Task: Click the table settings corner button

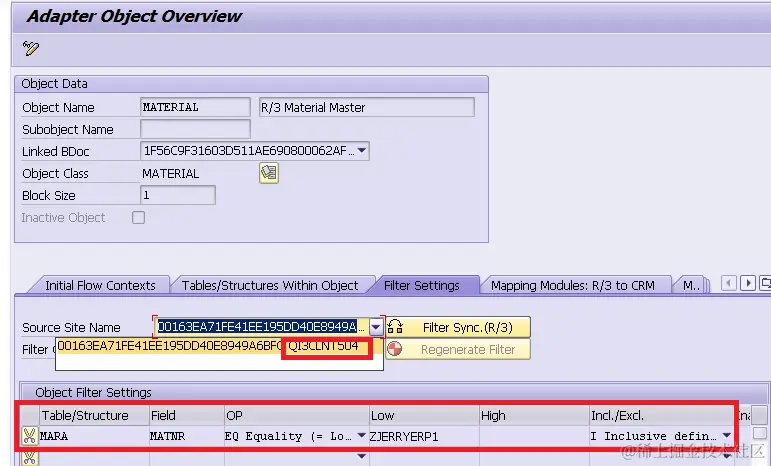Action: coord(760,415)
